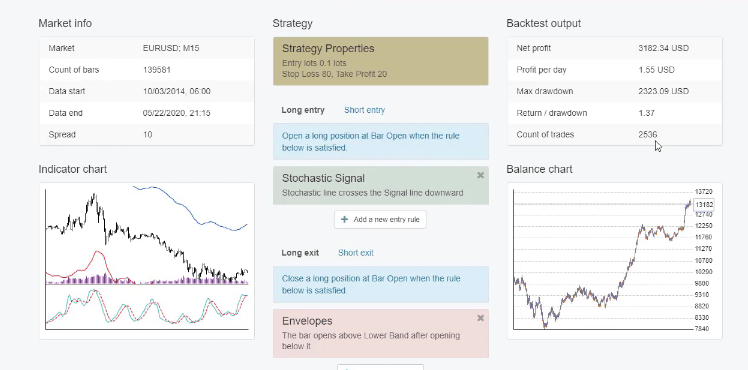Select the Long entry tab
Screen dimensions: 748x370
pyautogui.click(x=303, y=110)
